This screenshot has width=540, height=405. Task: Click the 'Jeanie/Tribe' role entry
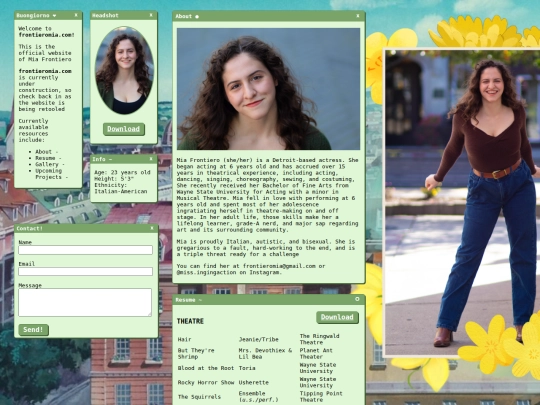(x=259, y=340)
